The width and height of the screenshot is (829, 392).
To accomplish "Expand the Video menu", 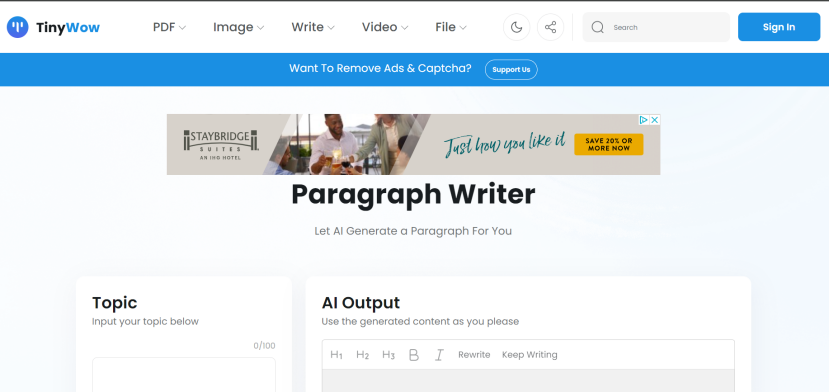I will (x=385, y=27).
